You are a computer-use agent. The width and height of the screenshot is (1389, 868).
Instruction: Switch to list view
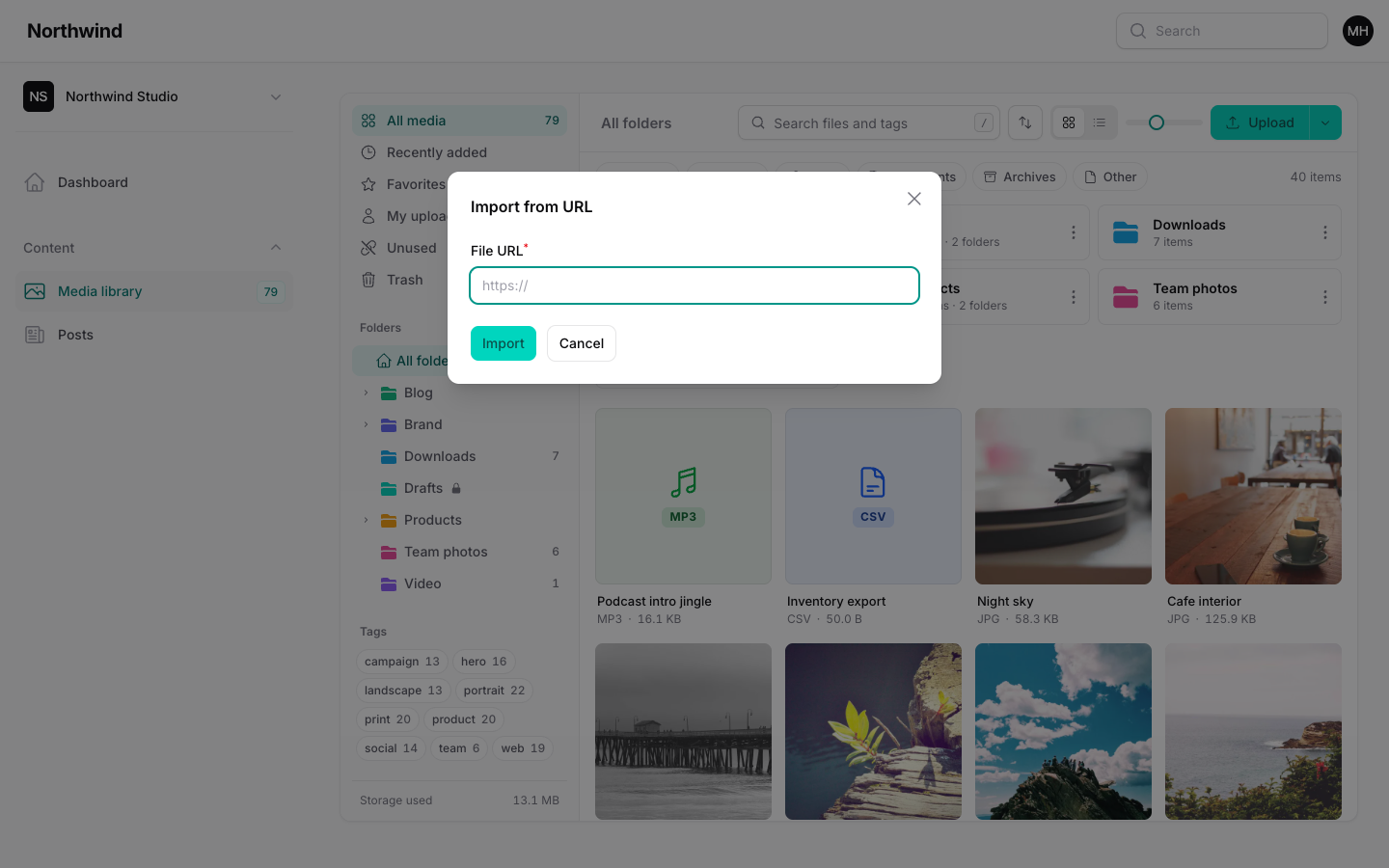point(1100,122)
